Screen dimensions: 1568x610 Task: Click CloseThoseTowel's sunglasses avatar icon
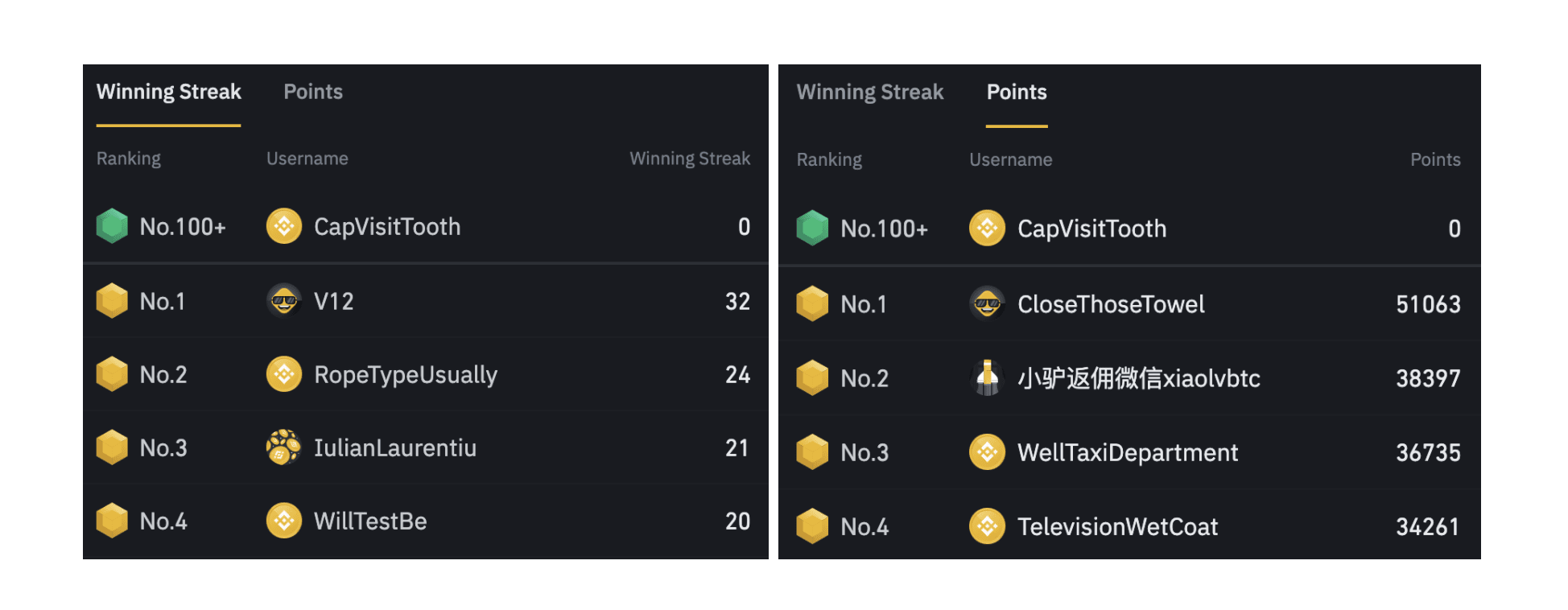[987, 303]
